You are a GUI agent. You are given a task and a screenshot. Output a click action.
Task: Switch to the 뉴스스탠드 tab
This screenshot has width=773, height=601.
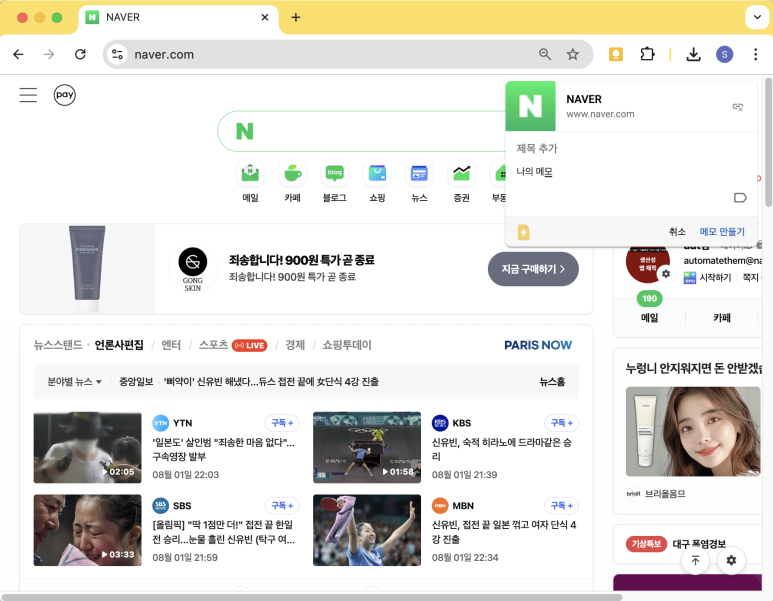(x=58, y=345)
